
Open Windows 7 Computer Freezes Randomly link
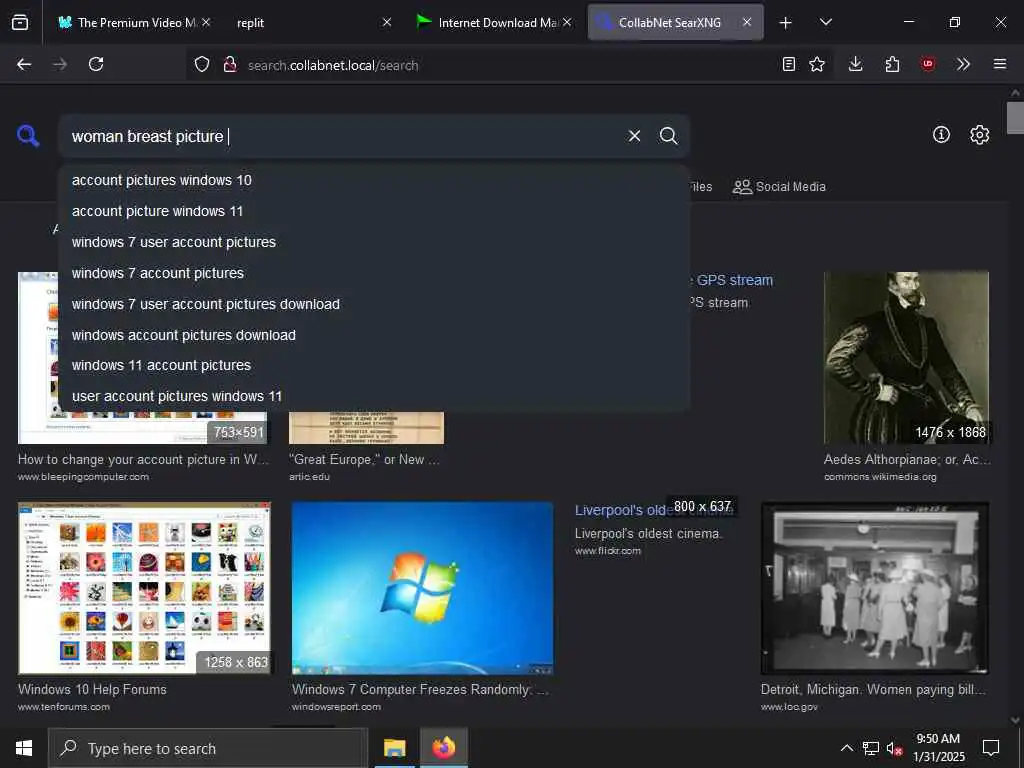click(421, 689)
